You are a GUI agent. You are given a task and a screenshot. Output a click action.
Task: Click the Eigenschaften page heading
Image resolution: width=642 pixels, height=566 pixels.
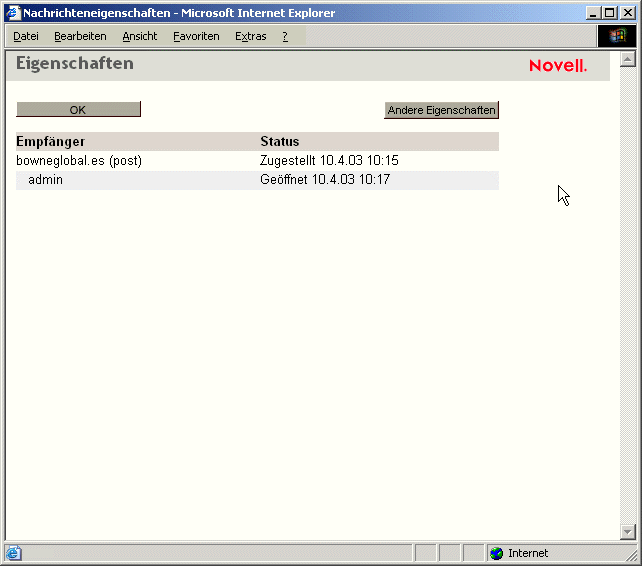75,63
